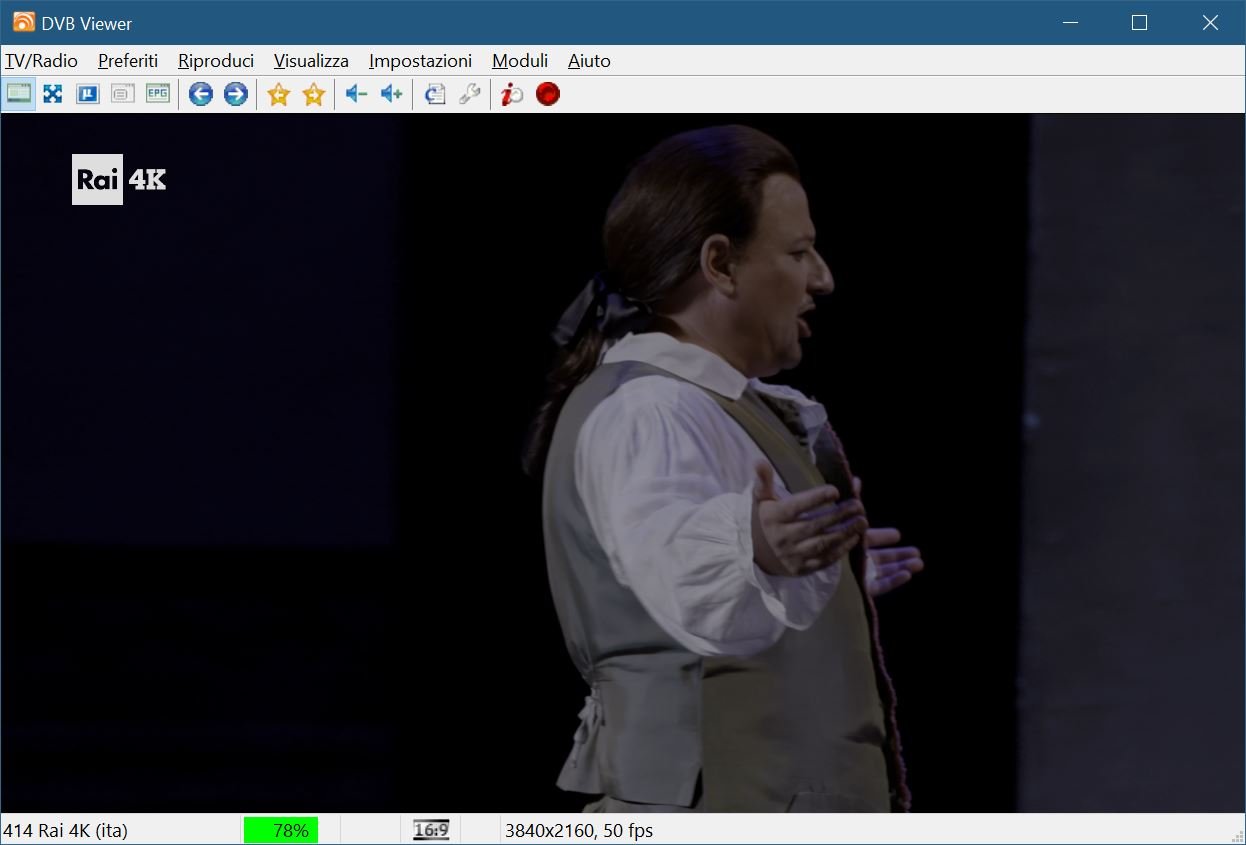
Task: Click the green 78% signal level bar
Action: [281, 830]
